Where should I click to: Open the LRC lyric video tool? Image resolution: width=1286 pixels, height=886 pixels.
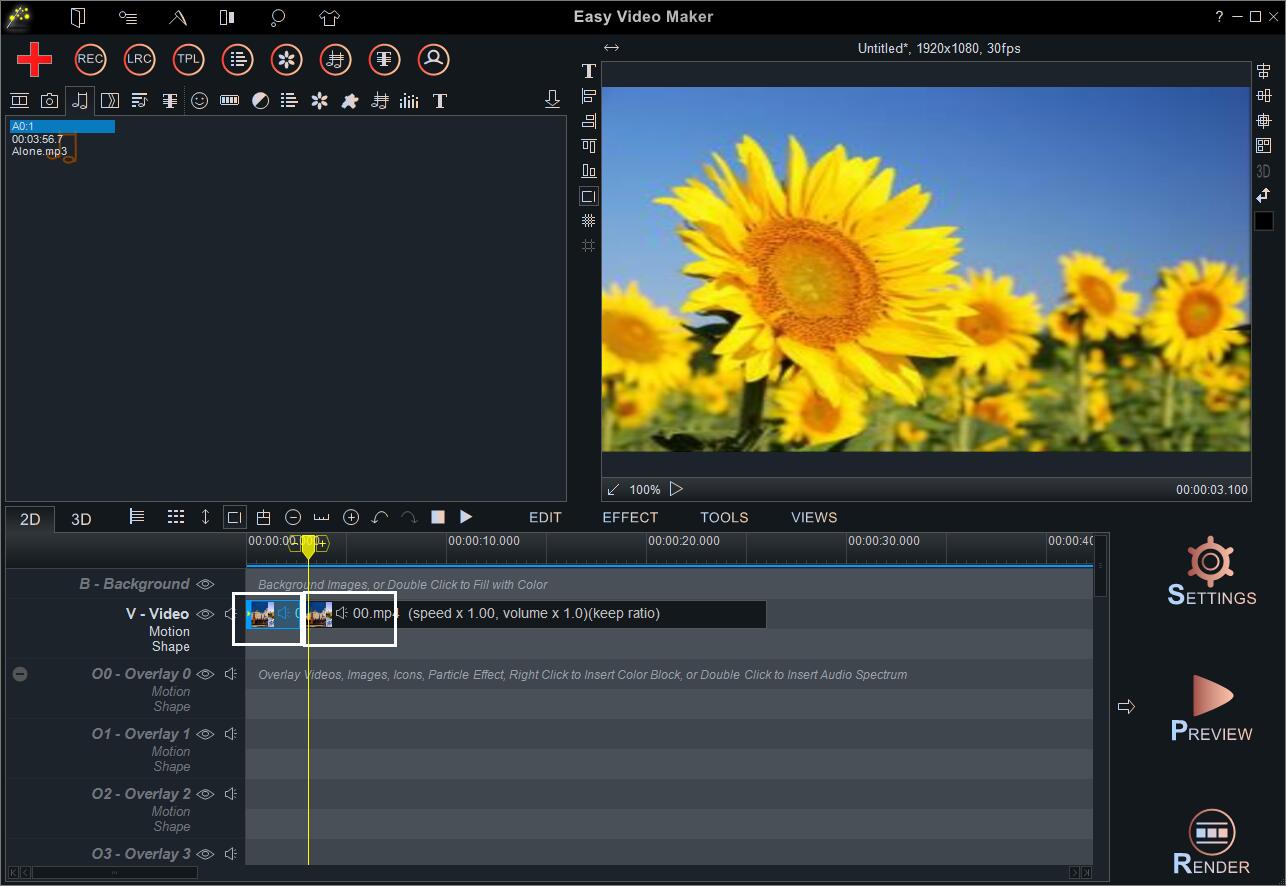tap(139, 59)
